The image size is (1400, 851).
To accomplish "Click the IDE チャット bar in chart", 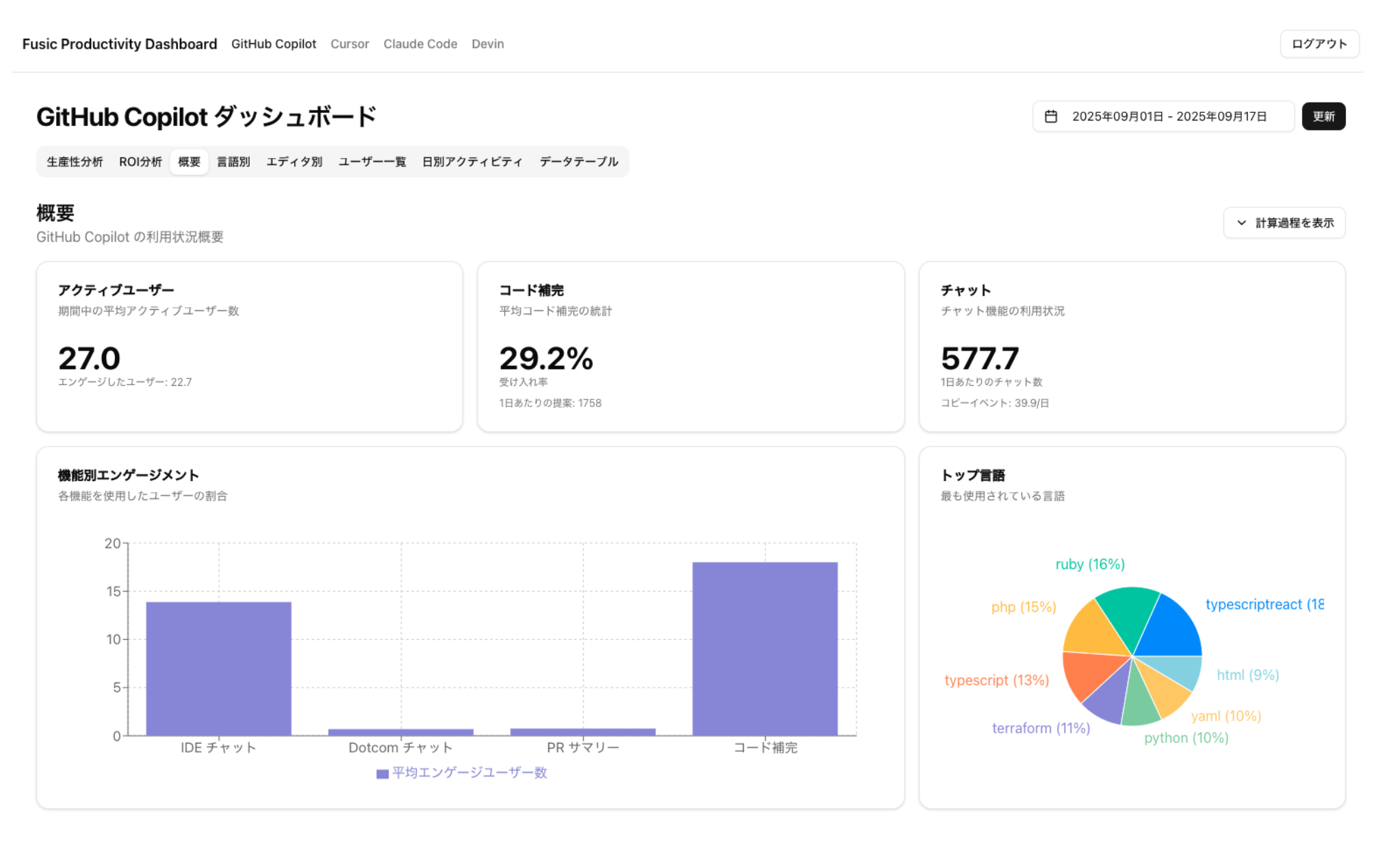I will (218, 668).
